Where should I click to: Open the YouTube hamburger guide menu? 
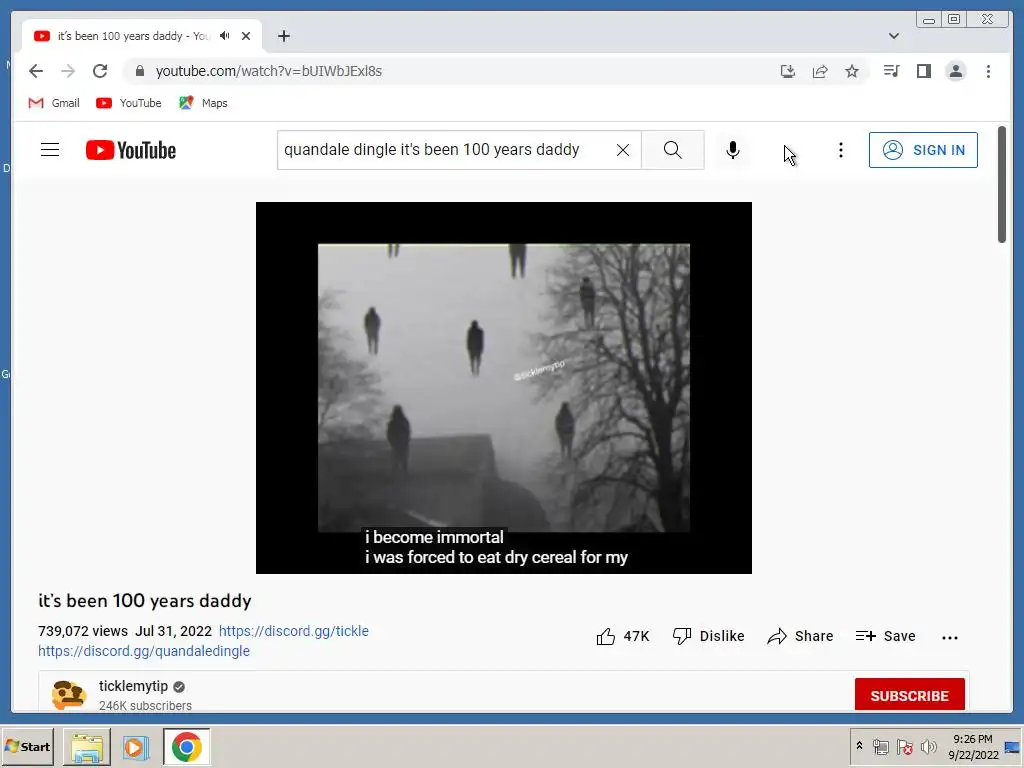[50, 150]
